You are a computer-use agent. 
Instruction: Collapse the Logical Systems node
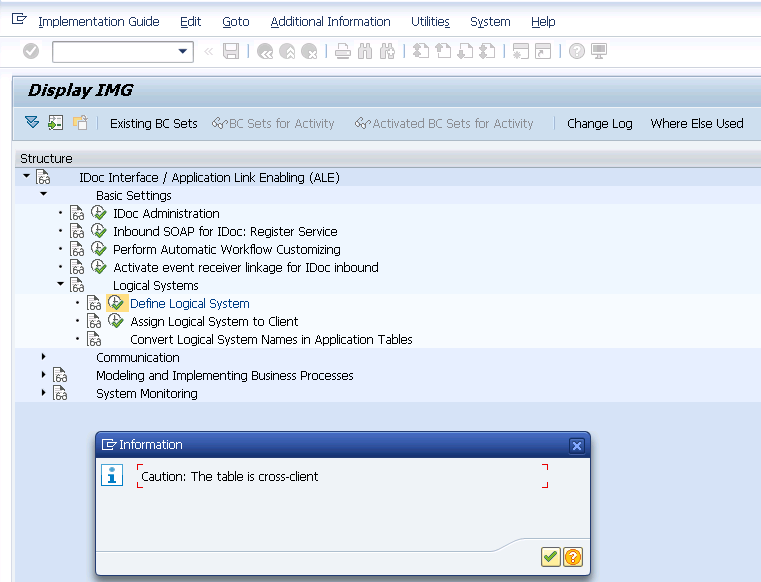pyautogui.click(x=60, y=283)
